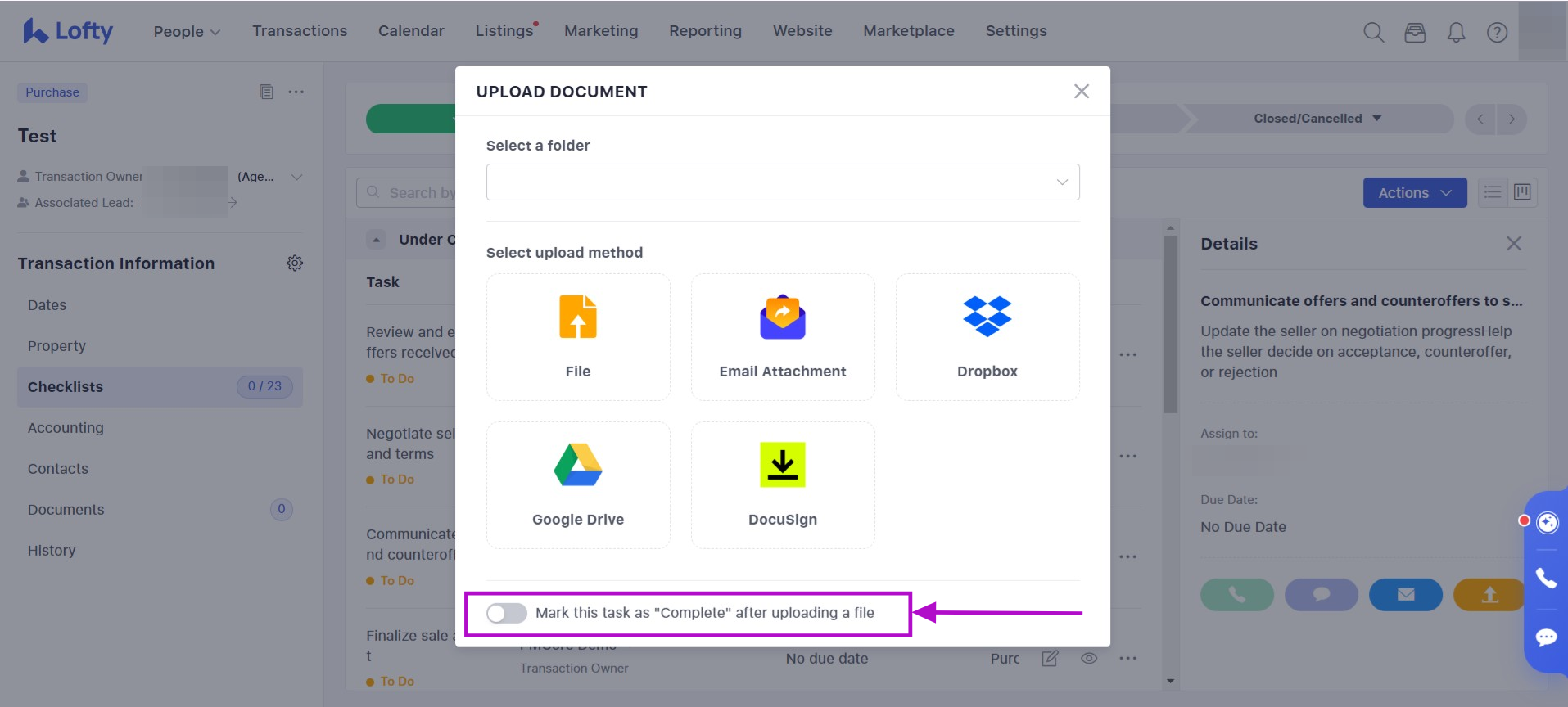This screenshot has width=1568, height=707.
Task: Click the help question mark icon
Action: pyautogui.click(x=1497, y=32)
